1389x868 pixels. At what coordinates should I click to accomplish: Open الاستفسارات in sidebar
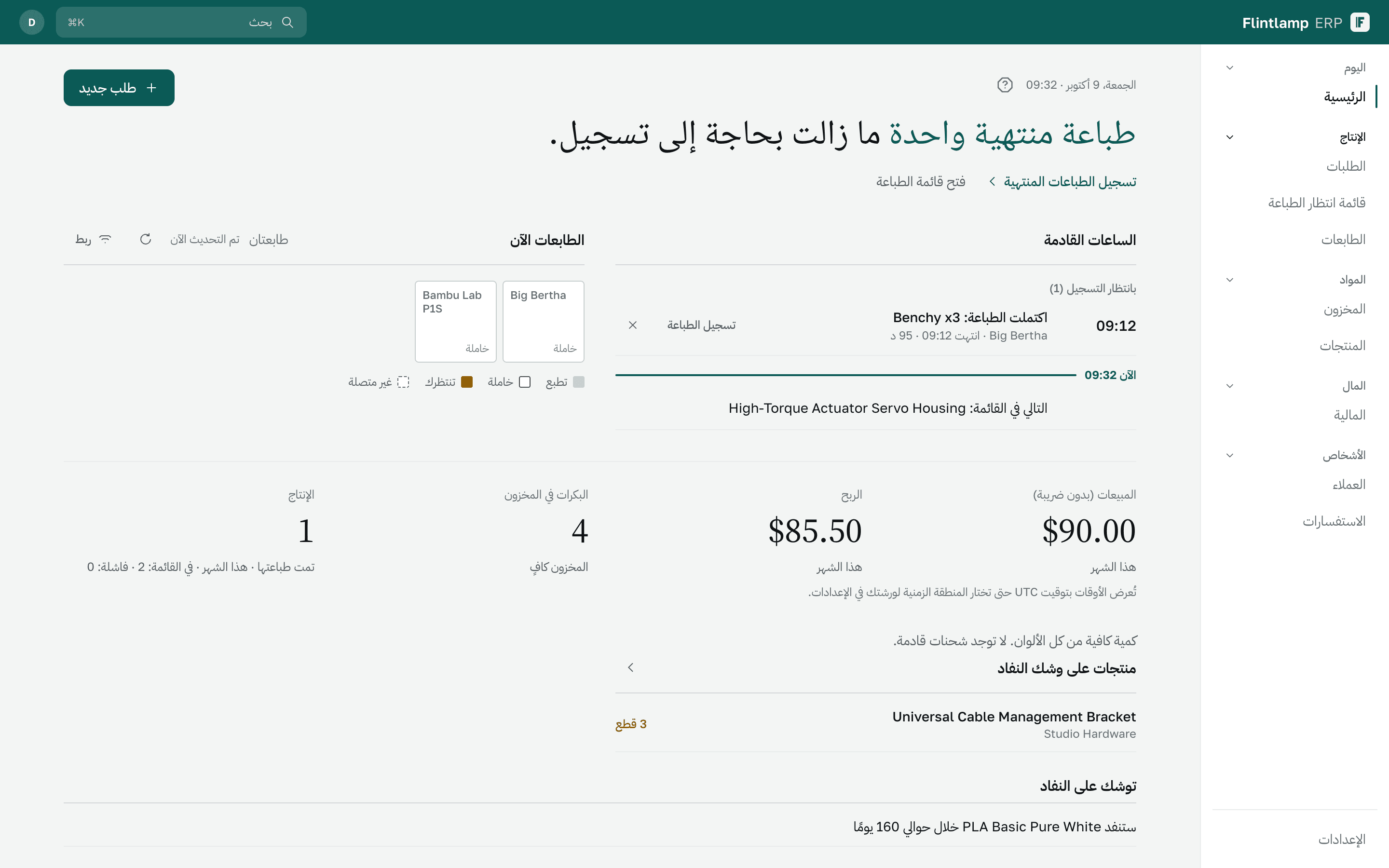click(1295, 522)
